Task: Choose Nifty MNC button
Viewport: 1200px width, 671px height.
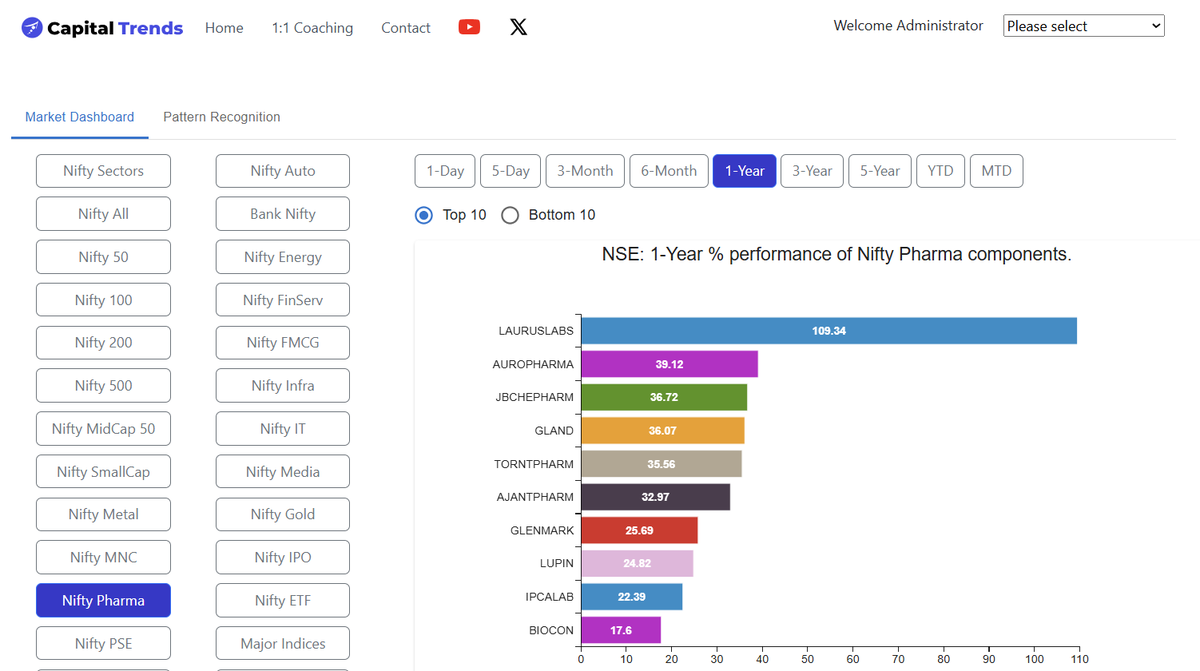Action: (103, 558)
